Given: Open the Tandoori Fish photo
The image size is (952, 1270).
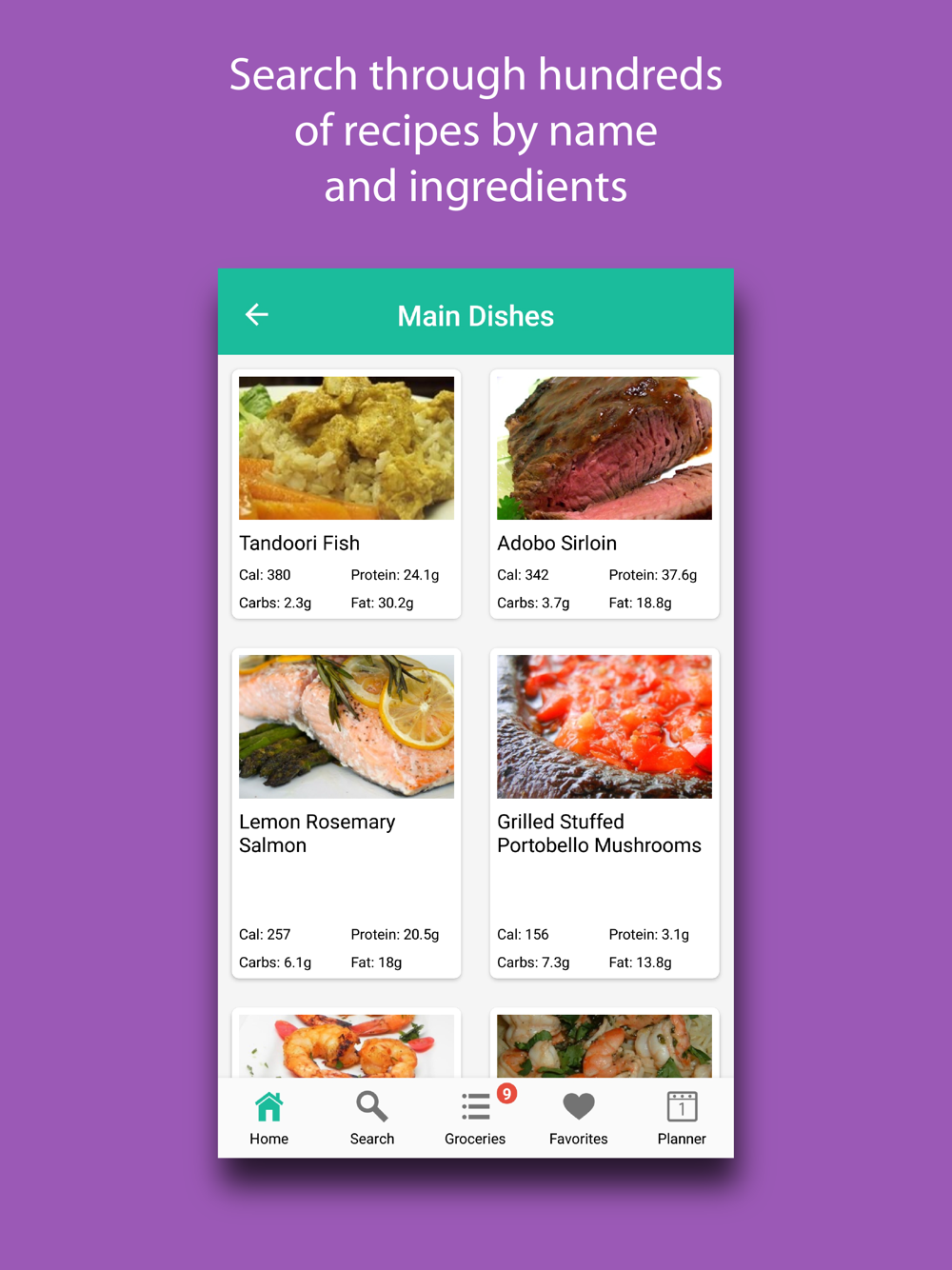Looking at the screenshot, I should (x=347, y=448).
